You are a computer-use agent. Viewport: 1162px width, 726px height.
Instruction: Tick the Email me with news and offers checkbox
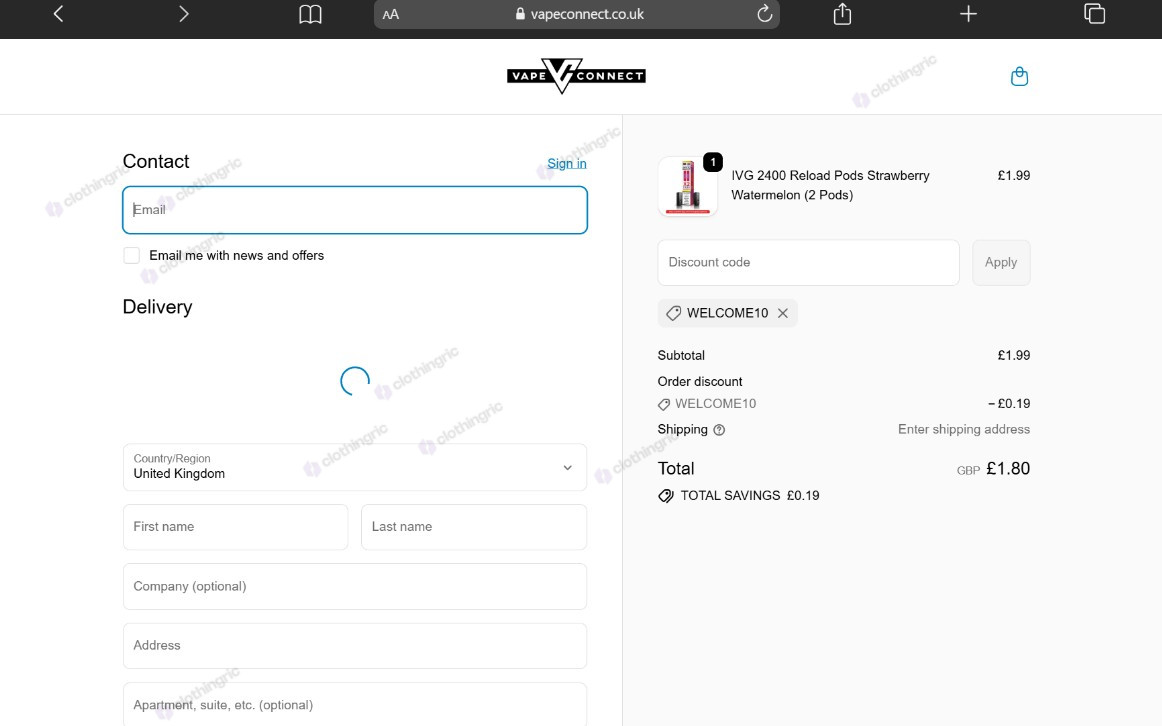(131, 256)
